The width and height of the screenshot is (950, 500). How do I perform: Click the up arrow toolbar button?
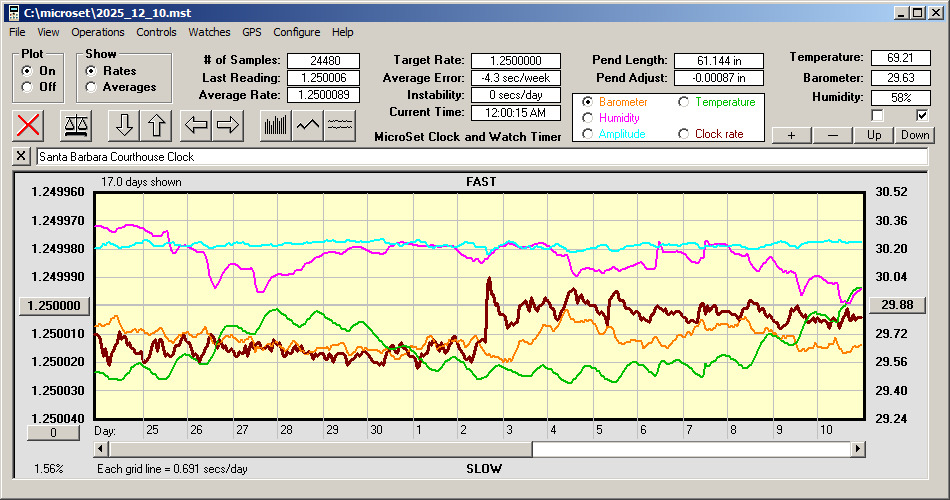[157, 125]
